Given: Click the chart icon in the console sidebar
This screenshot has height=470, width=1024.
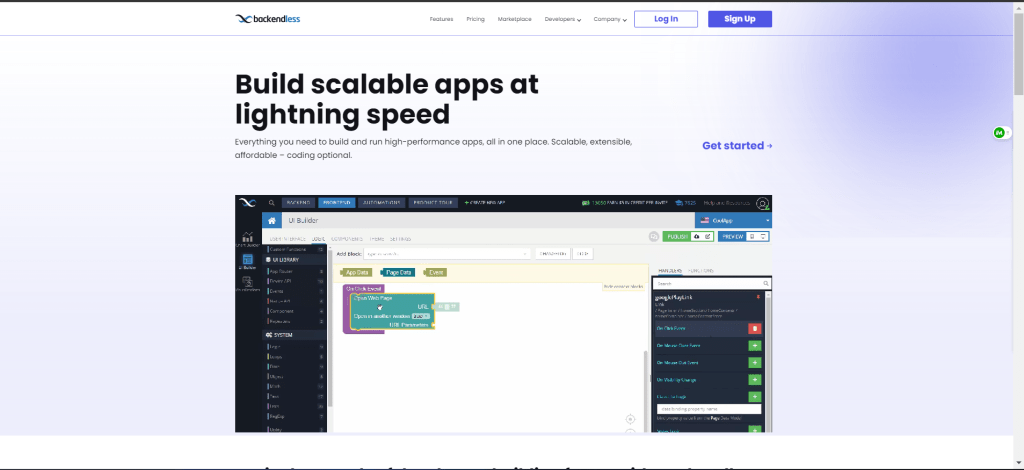Looking at the screenshot, I should pos(248,239).
